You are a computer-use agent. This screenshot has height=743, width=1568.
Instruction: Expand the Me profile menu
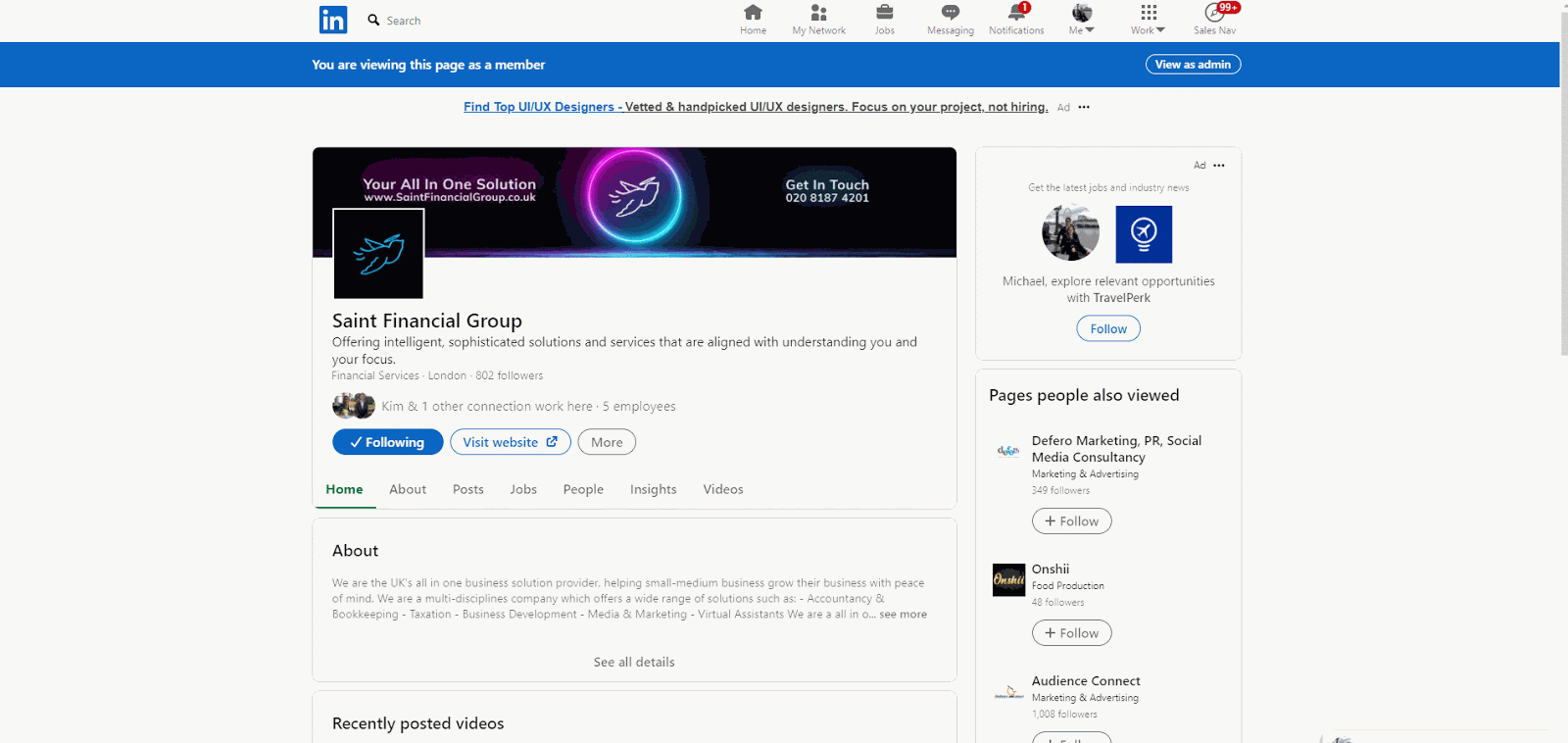pos(1082,20)
